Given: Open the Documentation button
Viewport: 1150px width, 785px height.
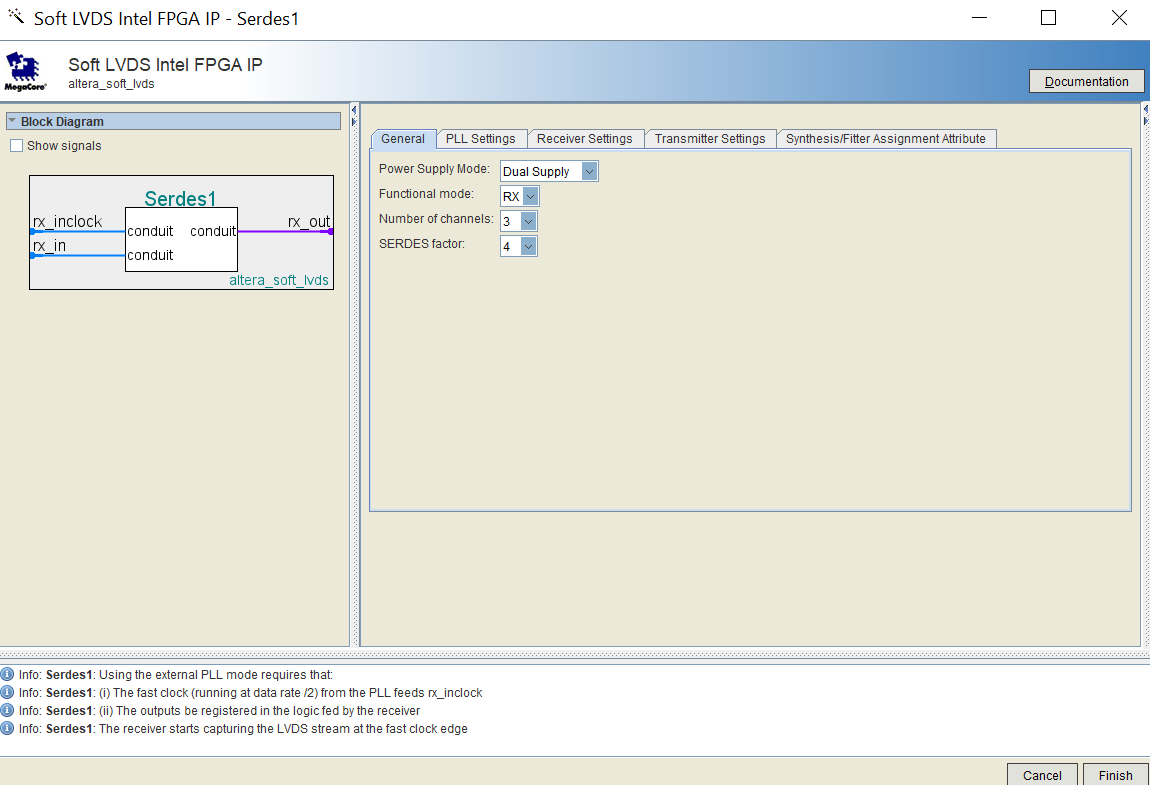Looking at the screenshot, I should click(x=1086, y=81).
